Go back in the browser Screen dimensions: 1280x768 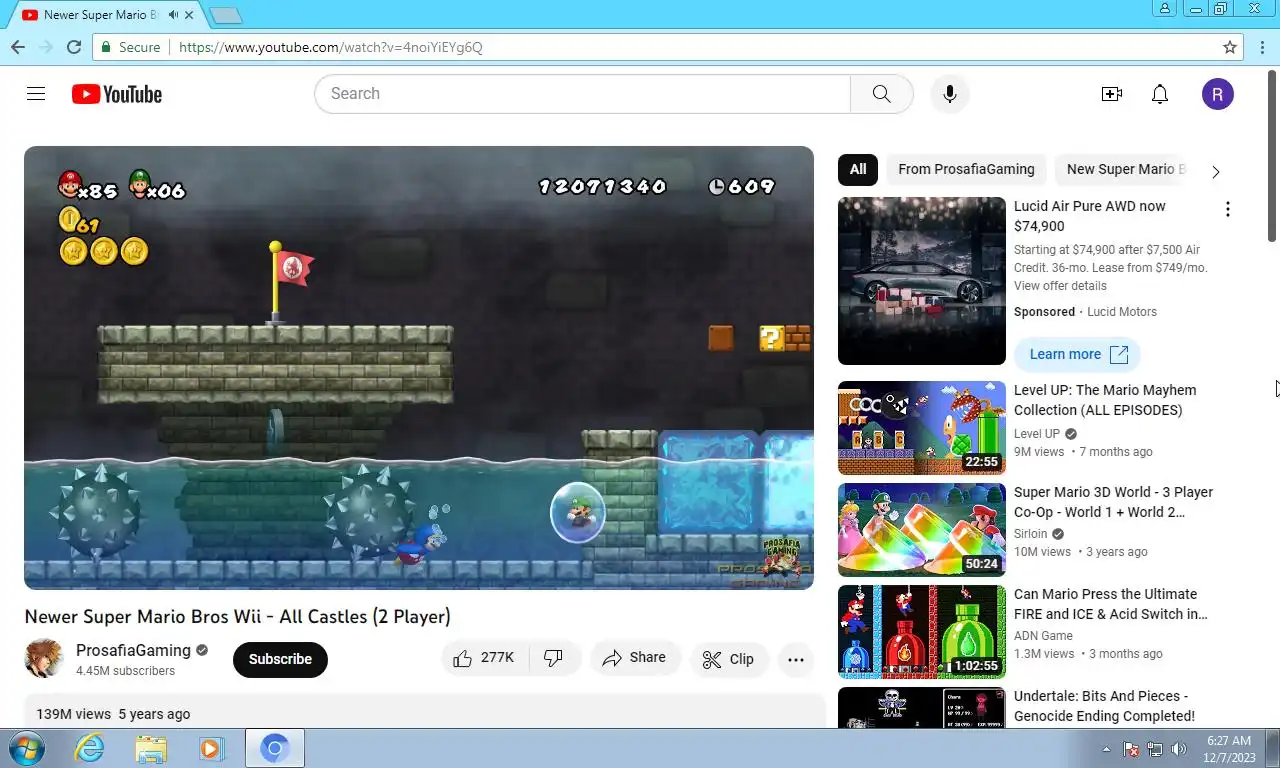(x=18, y=47)
